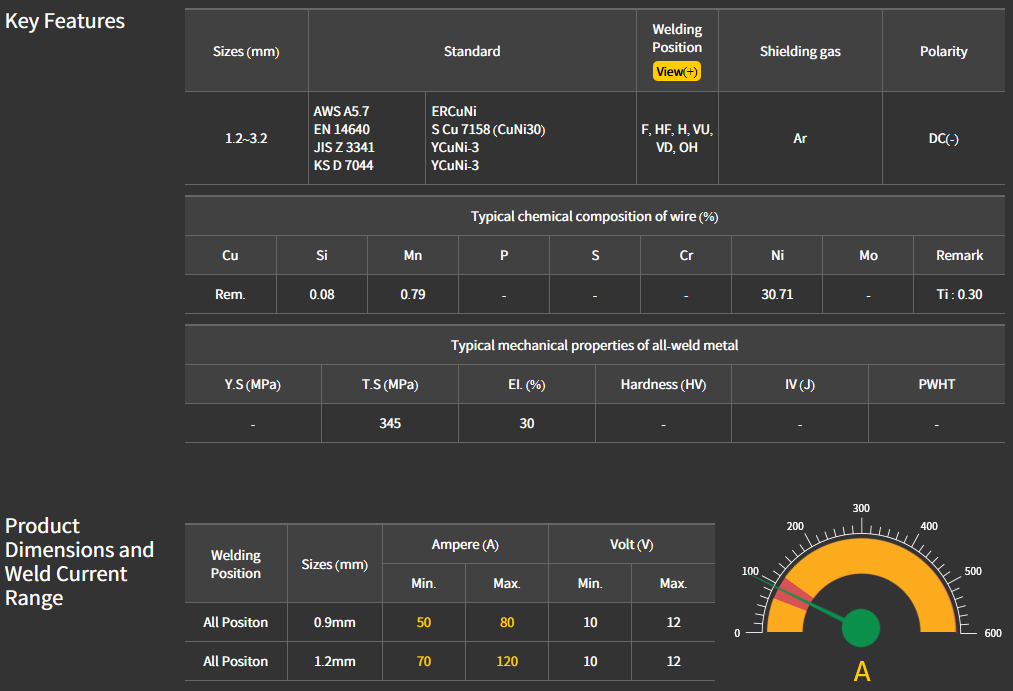Viewport: 1013px width, 691px height.
Task: Click the yellow View(+) welding position button
Action: (677, 72)
